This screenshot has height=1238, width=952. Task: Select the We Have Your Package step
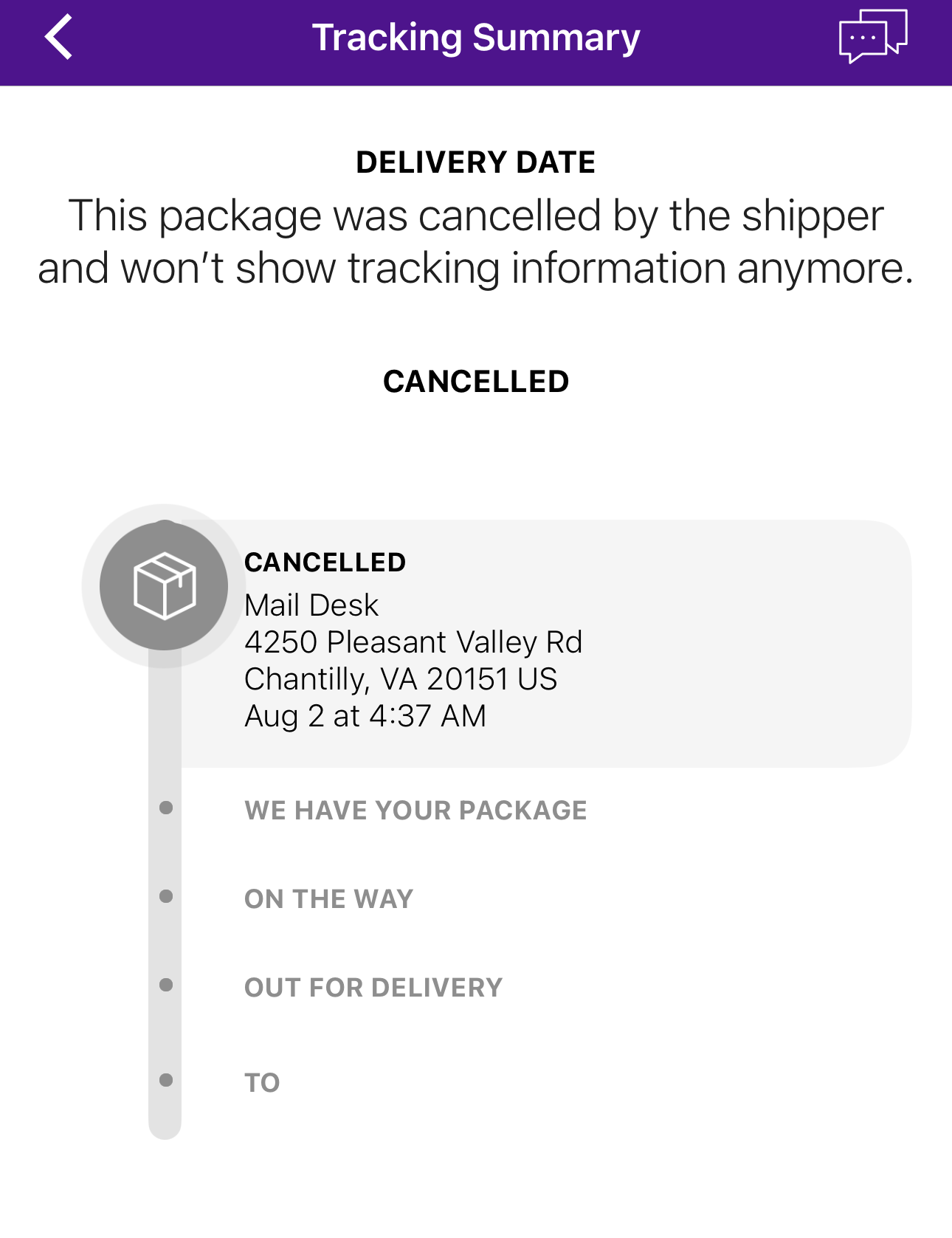(415, 811)
